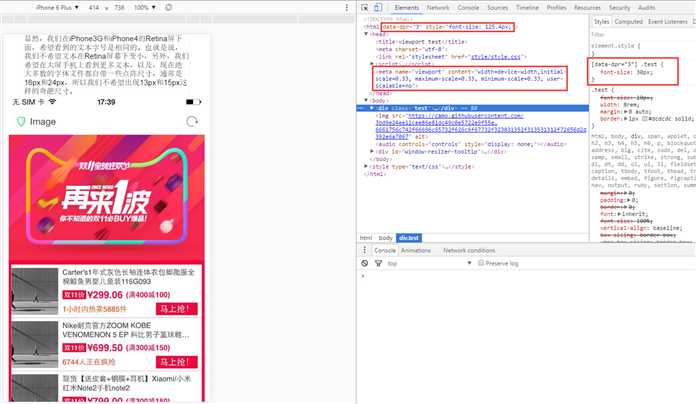Click the first product 马上抢 button
The width and height of the screenshot is (696, 404).
177,309
